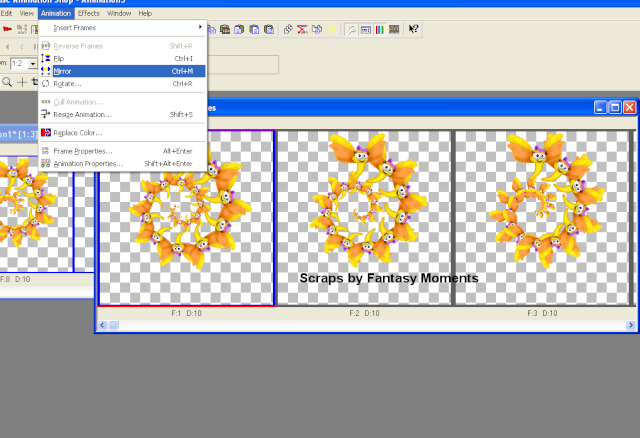Minimize the Frames window

point(600,107)
